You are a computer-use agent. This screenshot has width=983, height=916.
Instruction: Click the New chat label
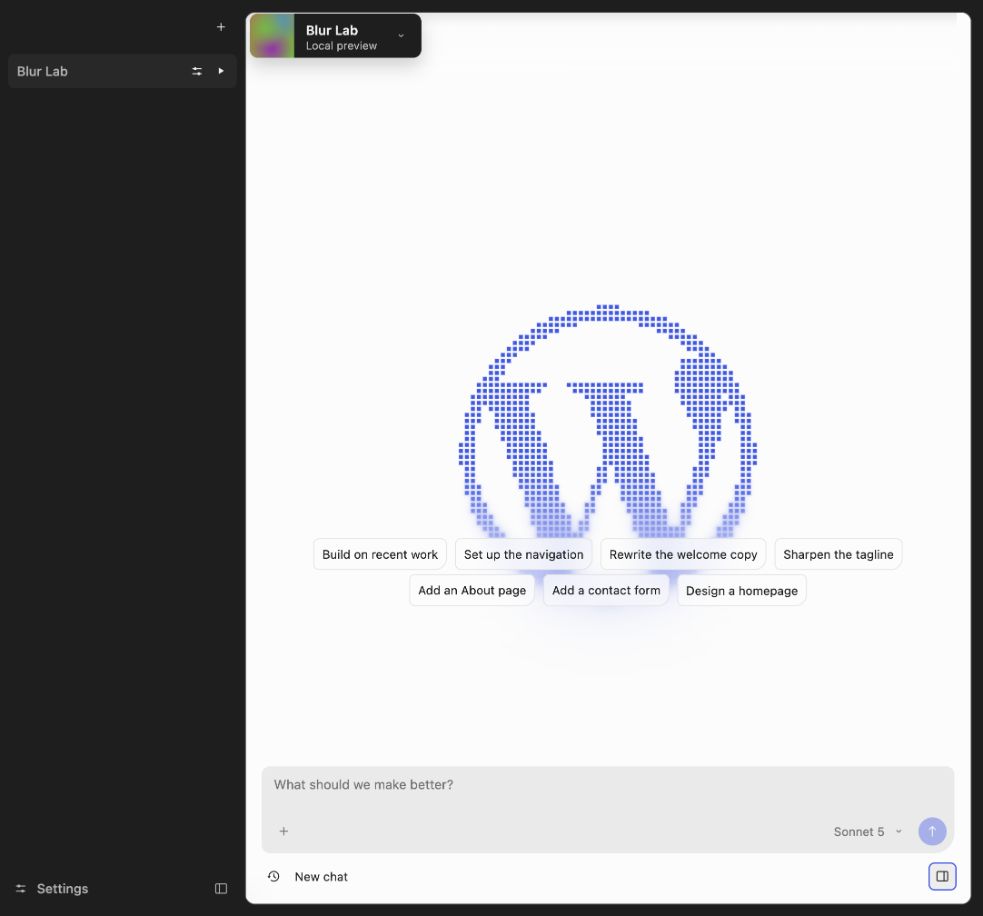pos(321,877)
